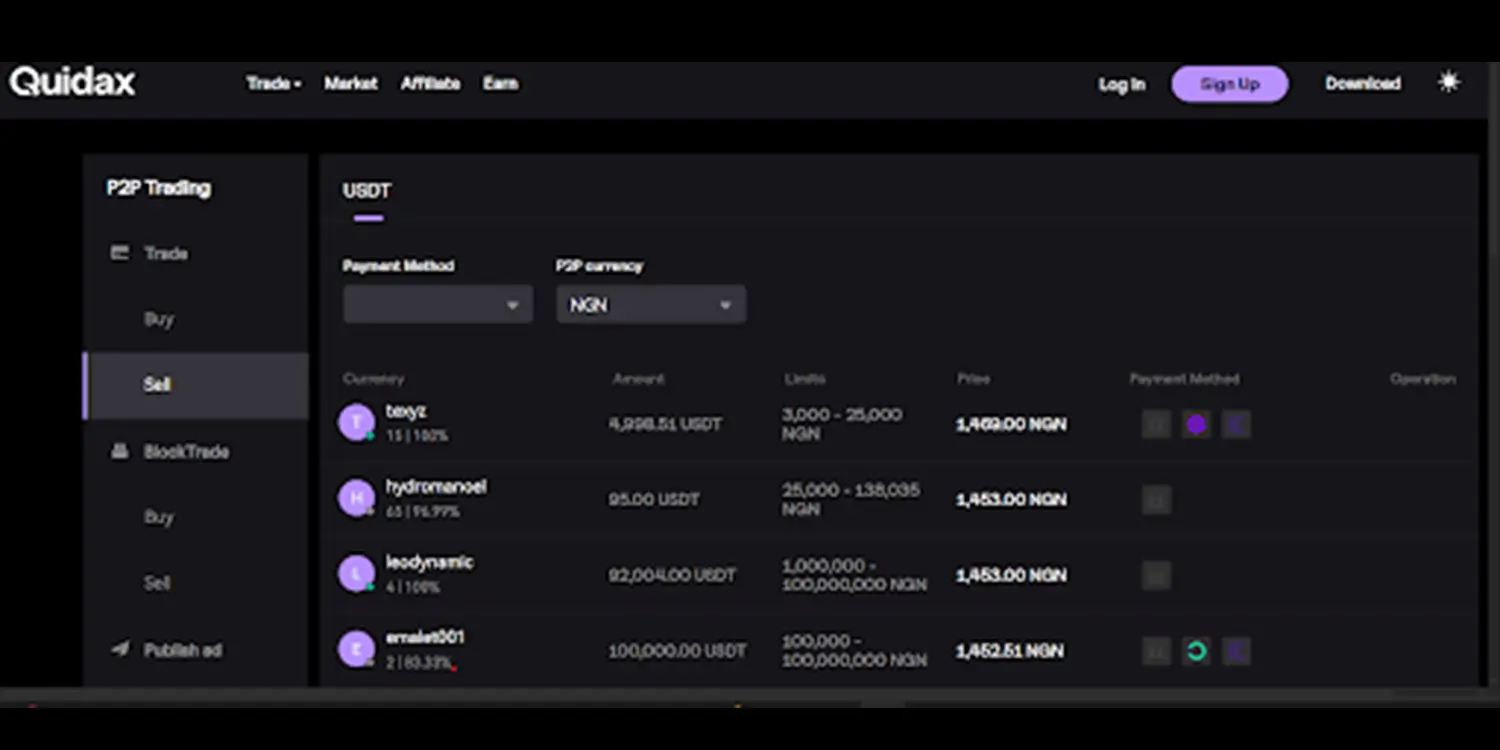Click hydromanoel's online status indicator

pyautogui.click(x=369, y=510)
